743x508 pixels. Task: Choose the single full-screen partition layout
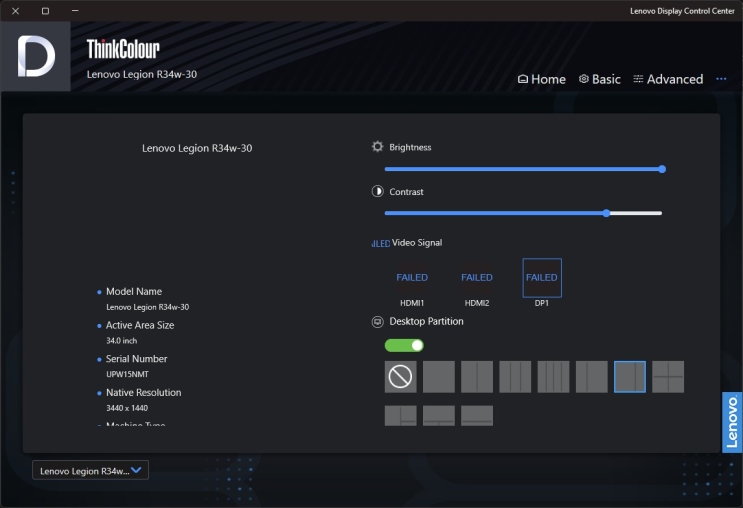(438, 377)
